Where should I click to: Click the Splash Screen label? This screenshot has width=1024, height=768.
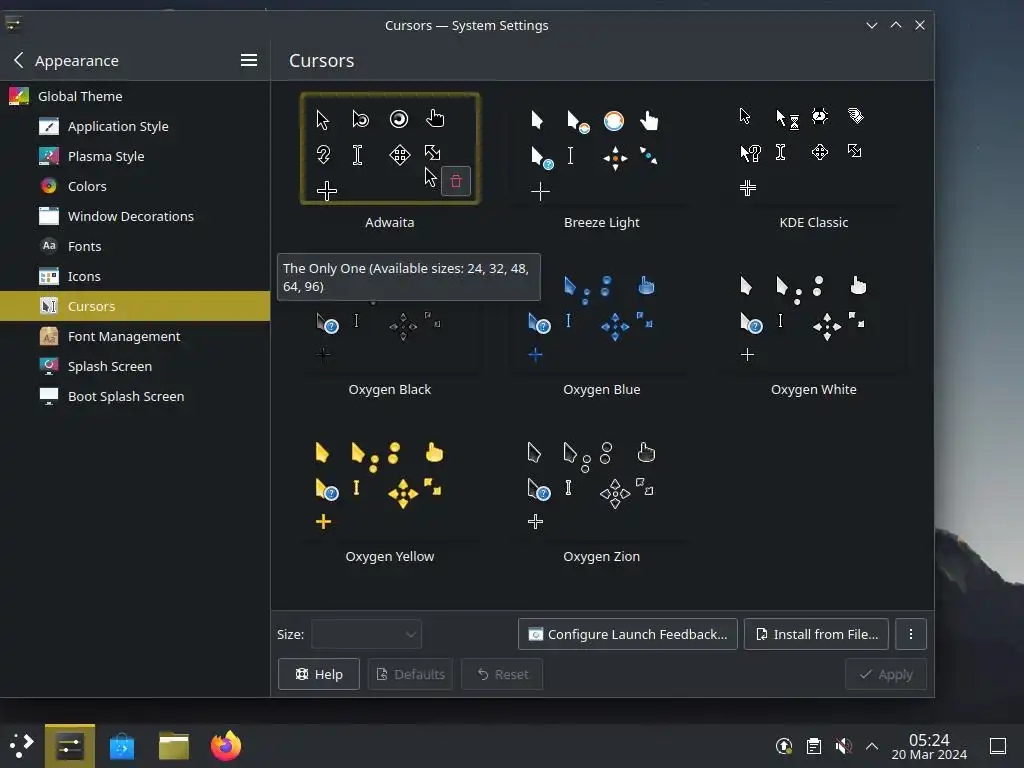pyautogui.click(x=110, y=366)
